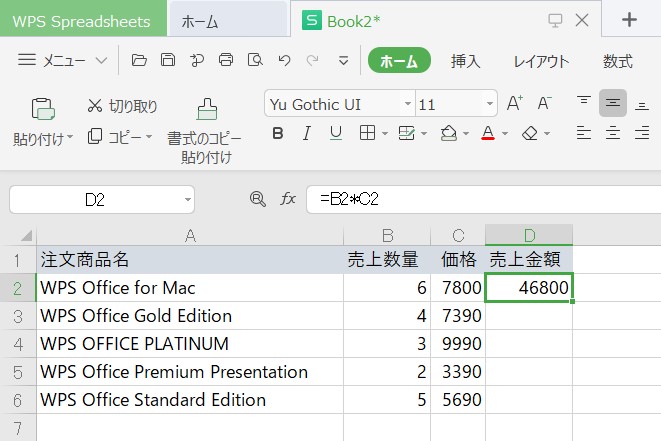Toggle underline formatting
Image resolution: width=661 pixels, height=441 pixels.
click(336, 134)
